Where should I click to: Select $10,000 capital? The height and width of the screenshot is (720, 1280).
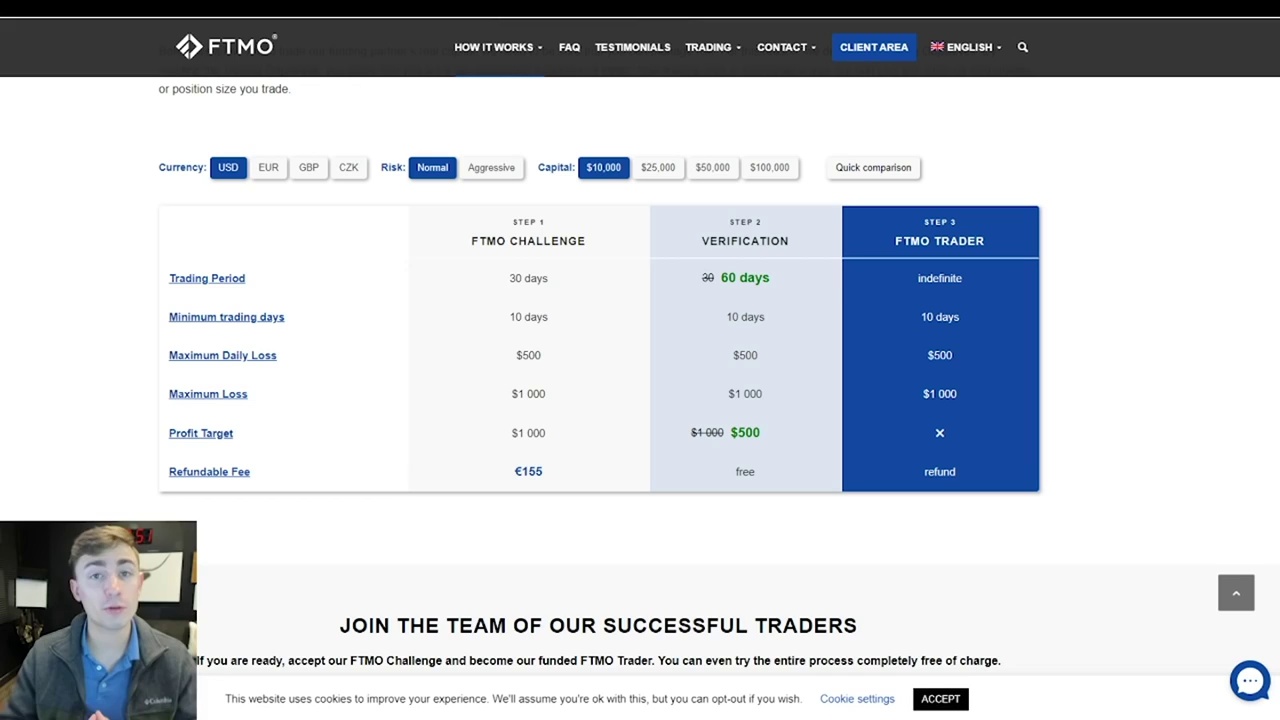click(x=603, y=168)
